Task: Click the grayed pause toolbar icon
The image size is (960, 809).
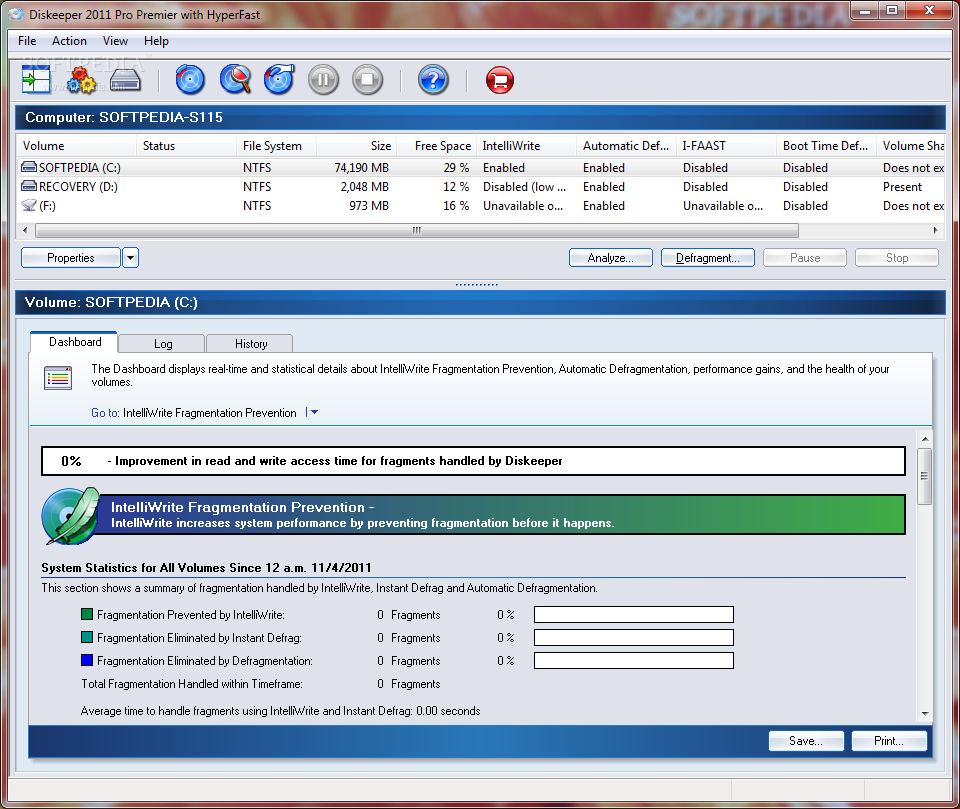Action: (323, 80)
